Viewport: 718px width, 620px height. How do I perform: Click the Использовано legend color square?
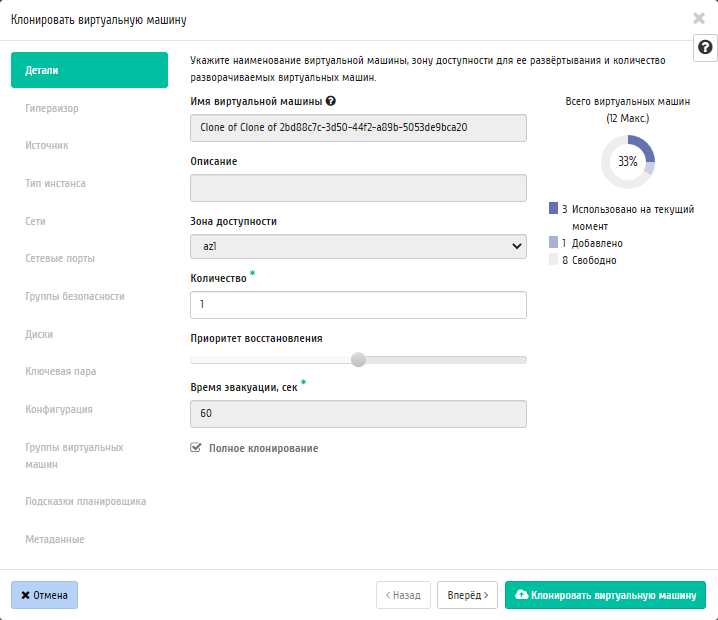tap(553, 208)
